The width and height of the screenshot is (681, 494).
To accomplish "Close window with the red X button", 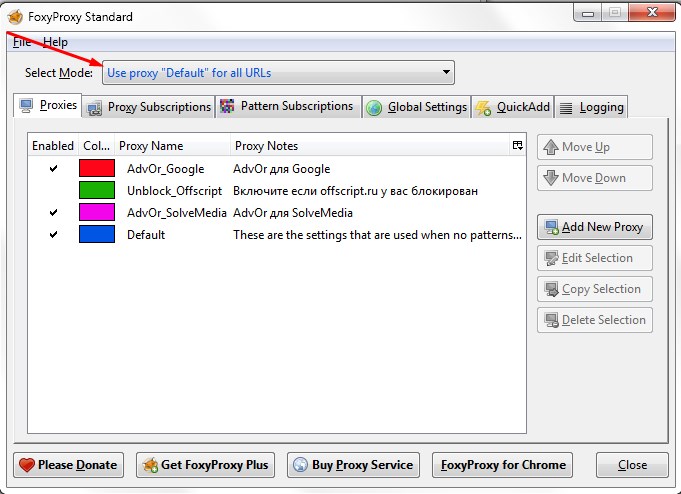I will (652, 13).
